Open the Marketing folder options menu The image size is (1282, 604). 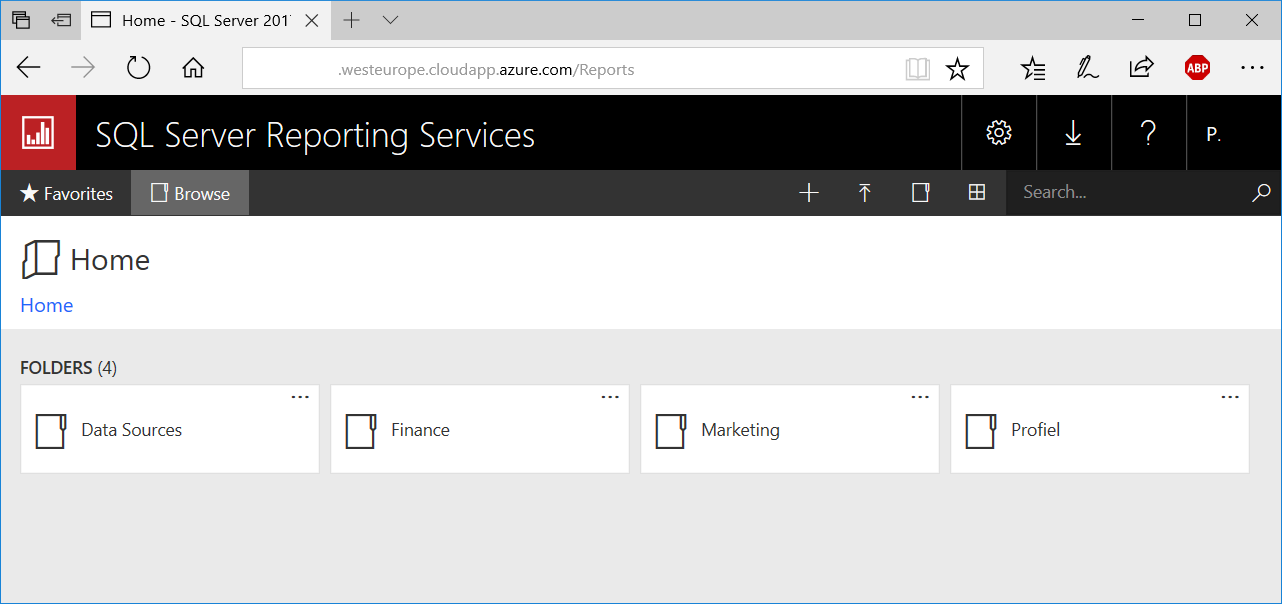[920, 396]
